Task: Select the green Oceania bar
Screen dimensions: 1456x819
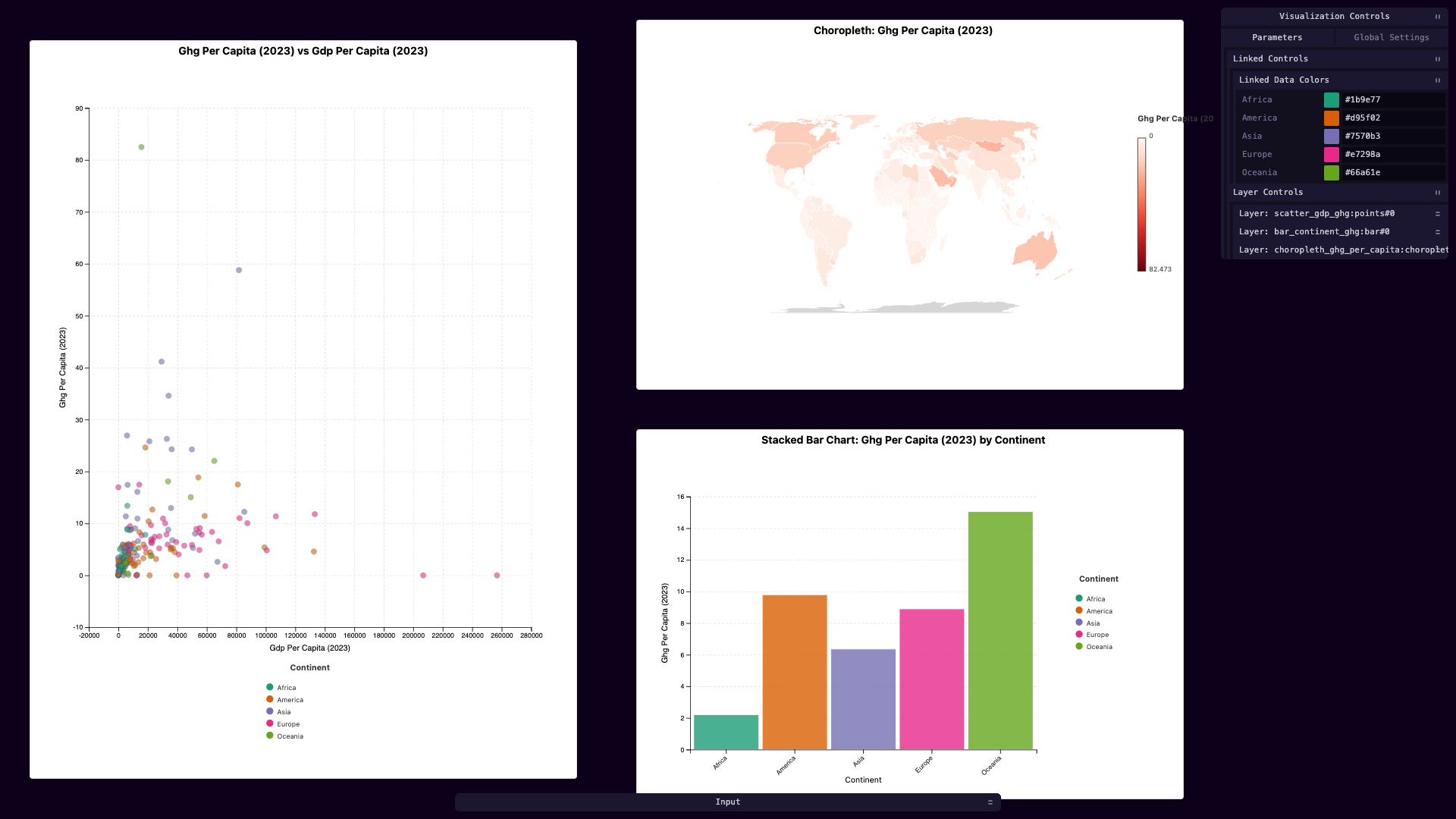Action: point(1000,631)
